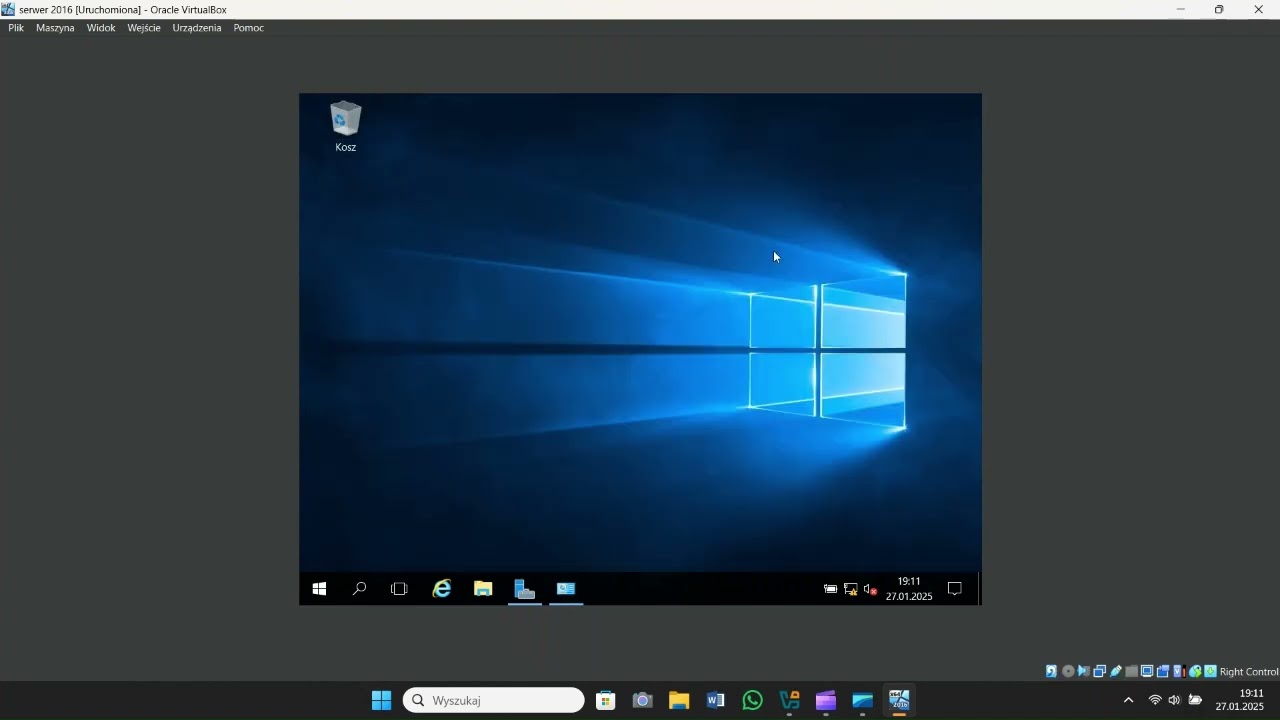Click the host volume tray icon
Screen dimensions: 1280x720
point(1174,700)
